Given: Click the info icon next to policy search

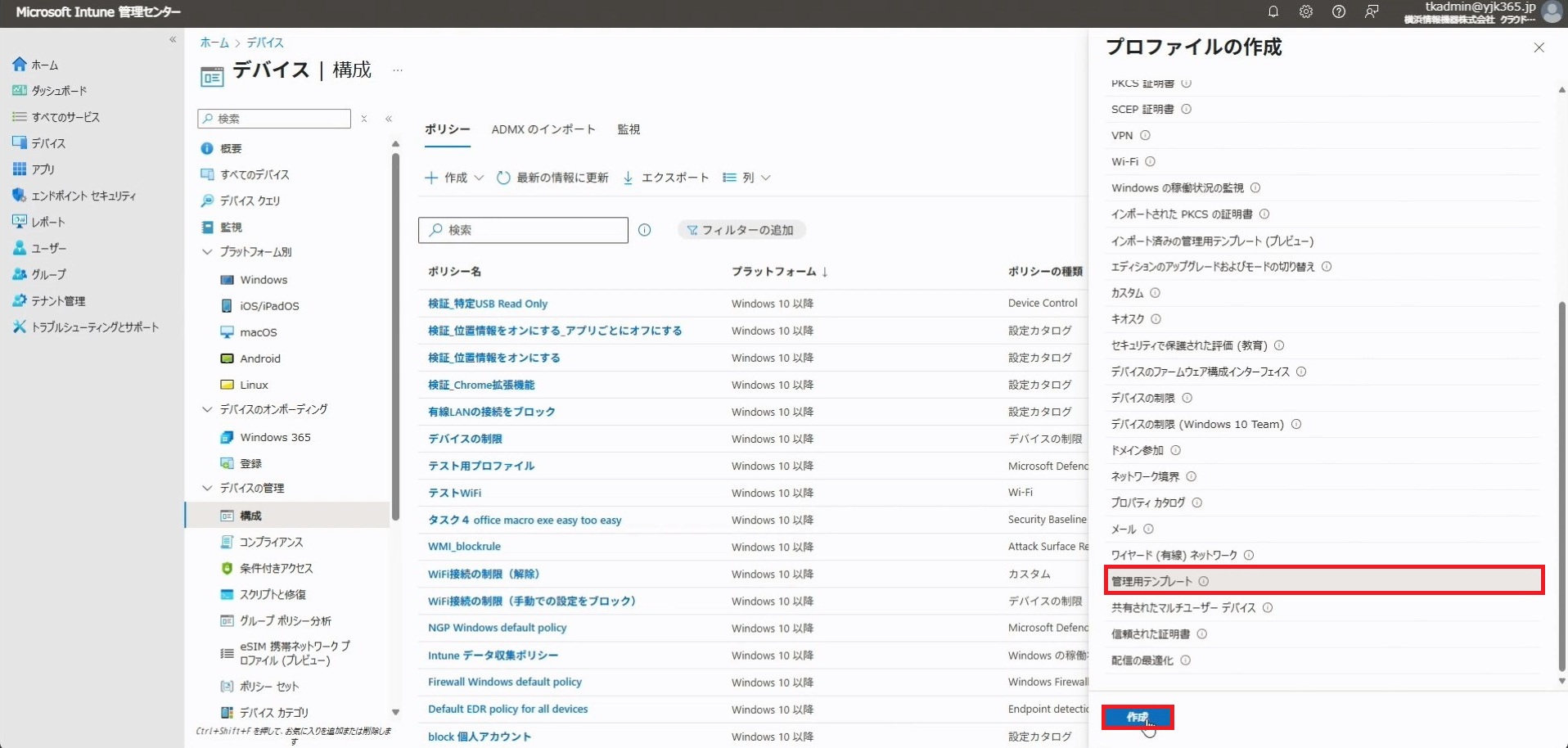Looking at the screenshot, I should tap(644, 230).
